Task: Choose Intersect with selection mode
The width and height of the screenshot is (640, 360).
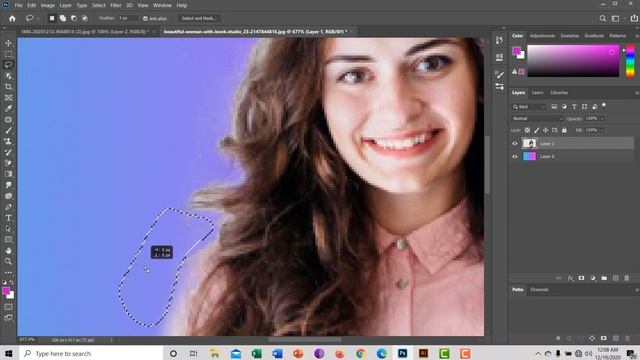Action: pos(84,18)
